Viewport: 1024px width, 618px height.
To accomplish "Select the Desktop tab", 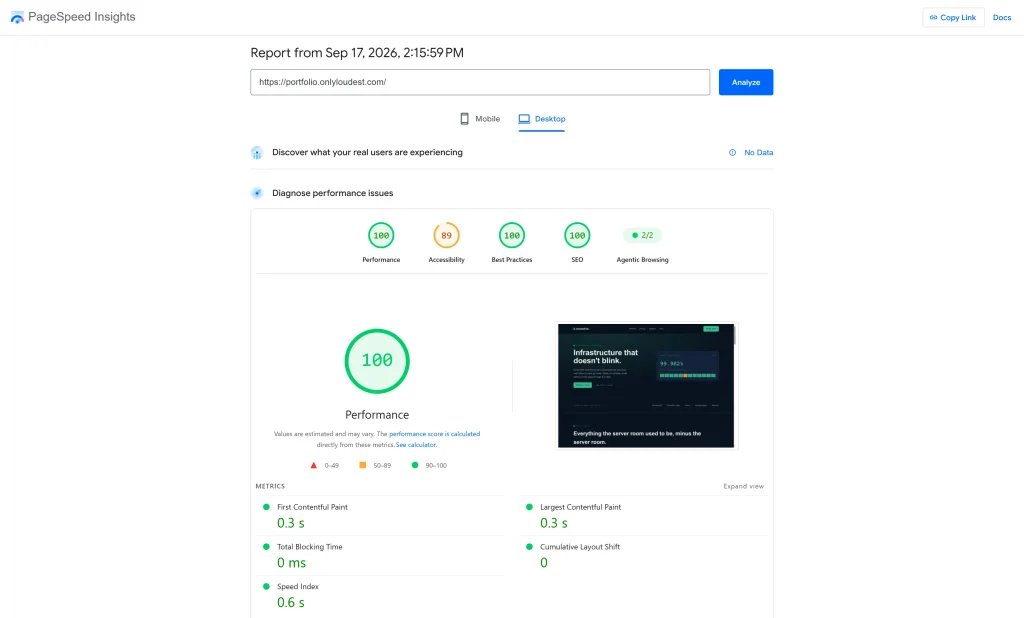I will point(542,119).
